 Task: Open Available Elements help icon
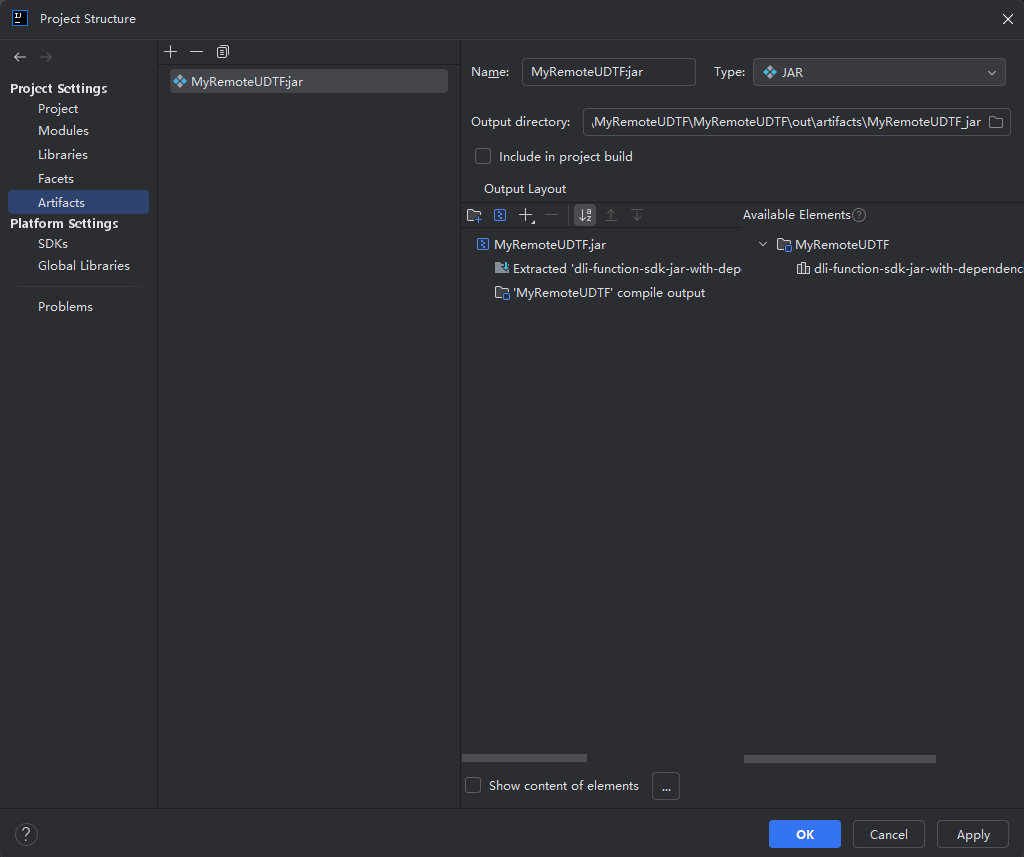click(x=859, y=215)
